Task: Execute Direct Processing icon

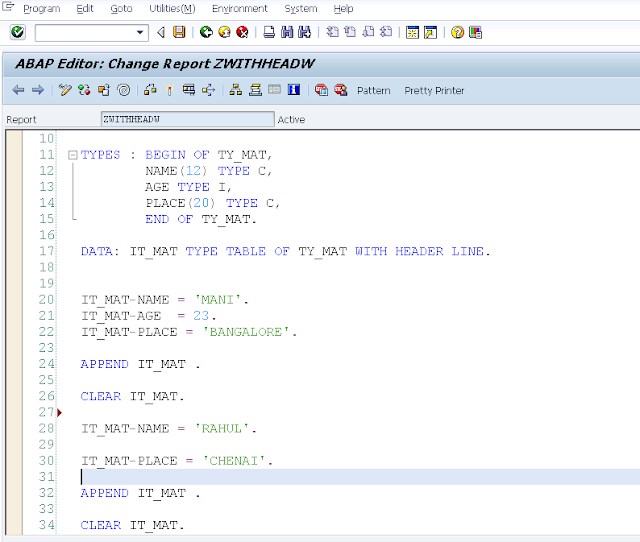Action: [189, 90]
